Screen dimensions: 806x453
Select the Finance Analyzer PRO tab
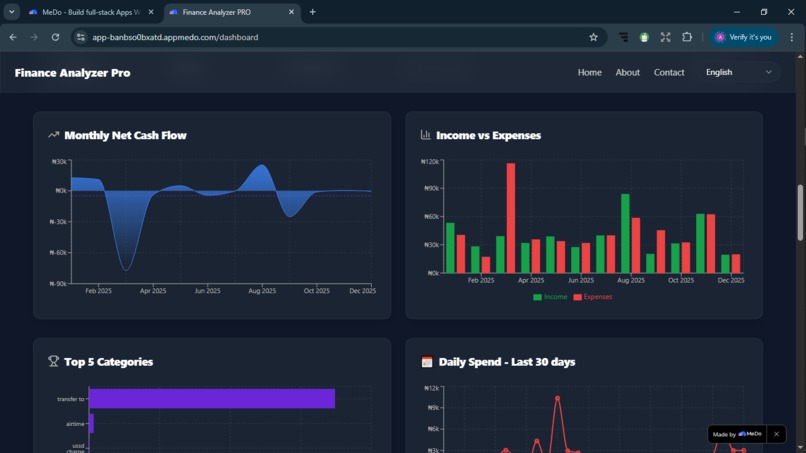(x=232, y=12)
